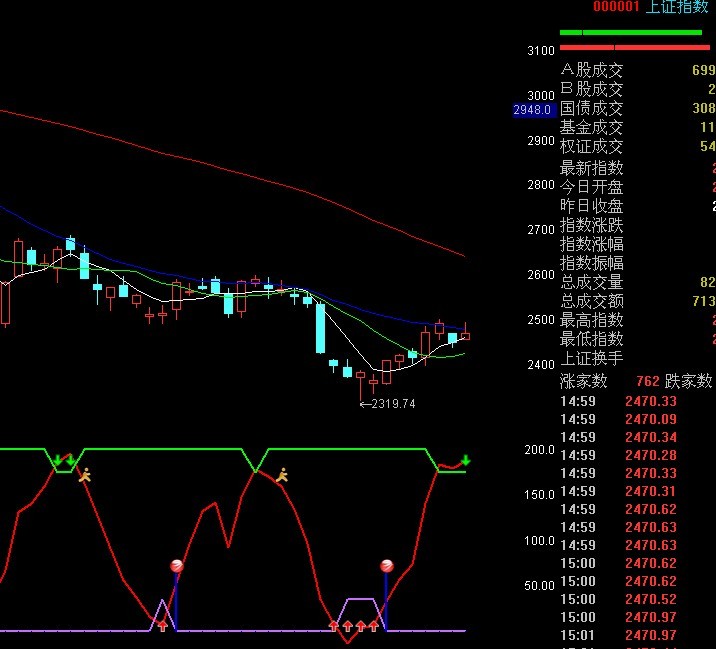Click the tick price 2470.34

[651, 437]
